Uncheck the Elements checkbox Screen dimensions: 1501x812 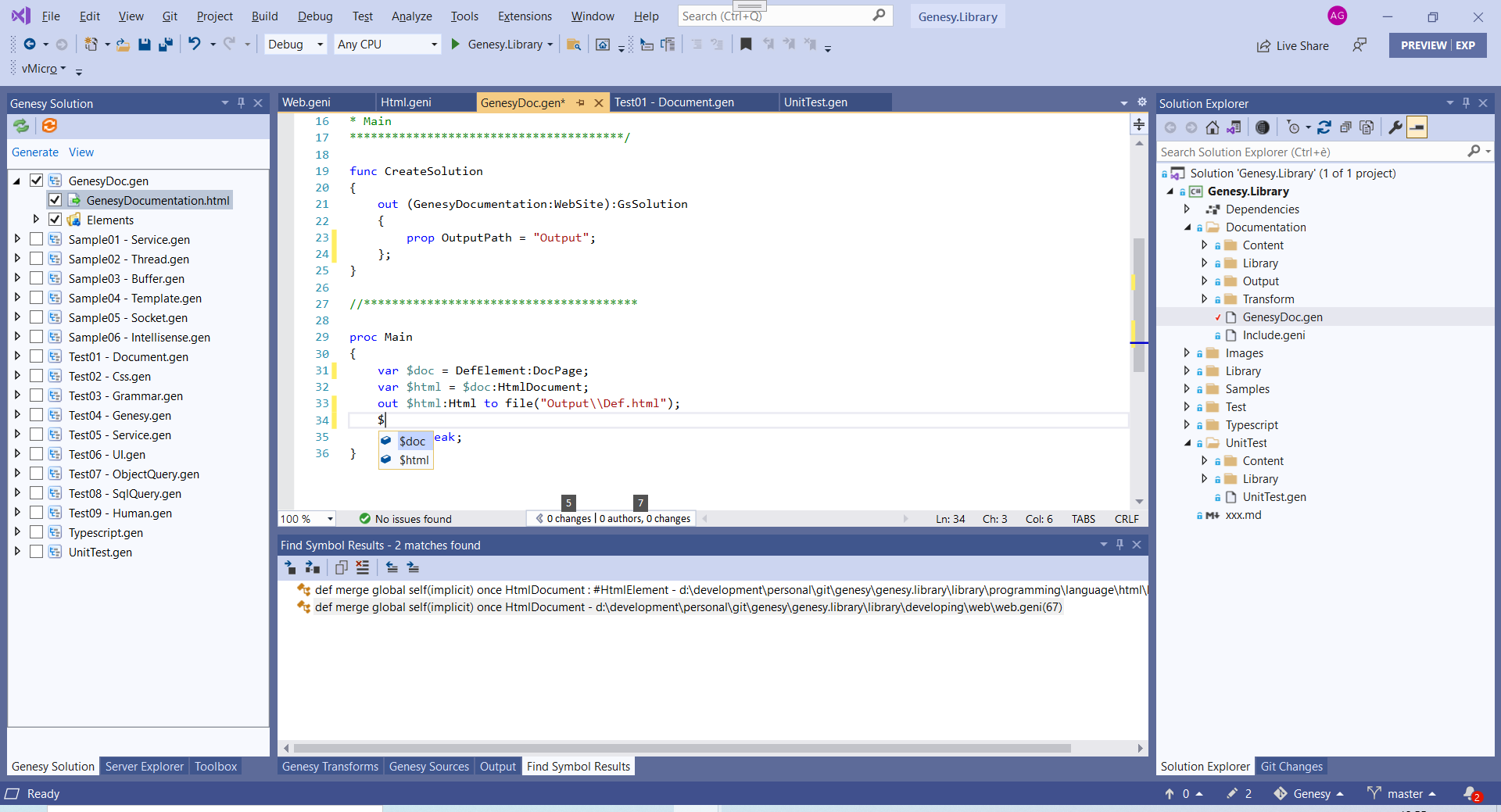[55, 220]
